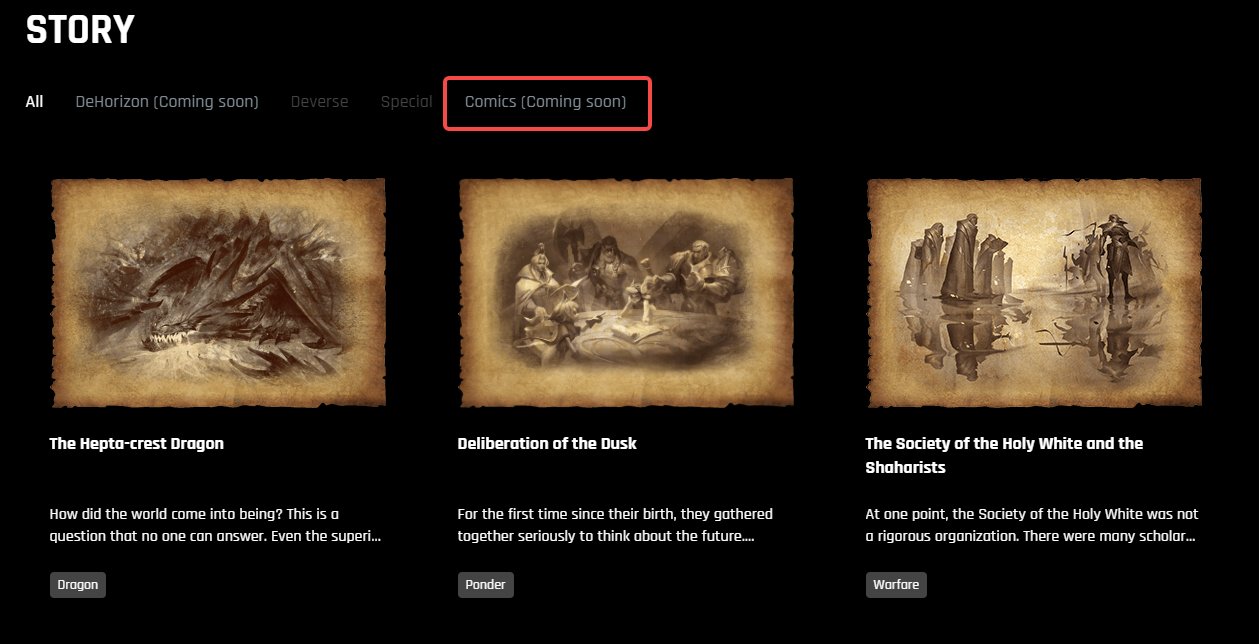Click the 'For the first time' excerpt
Screen dimensions: 1259x644
616,525
